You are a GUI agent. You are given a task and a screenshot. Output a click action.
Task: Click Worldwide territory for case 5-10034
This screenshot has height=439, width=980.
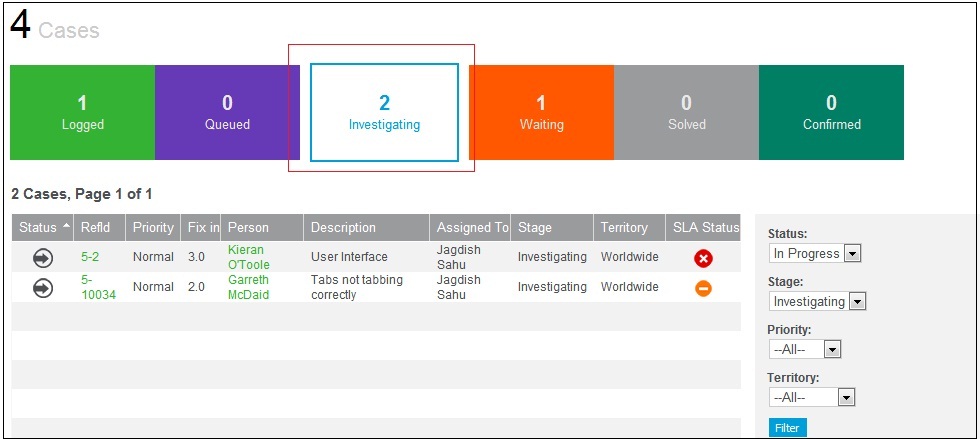point(630,286)
